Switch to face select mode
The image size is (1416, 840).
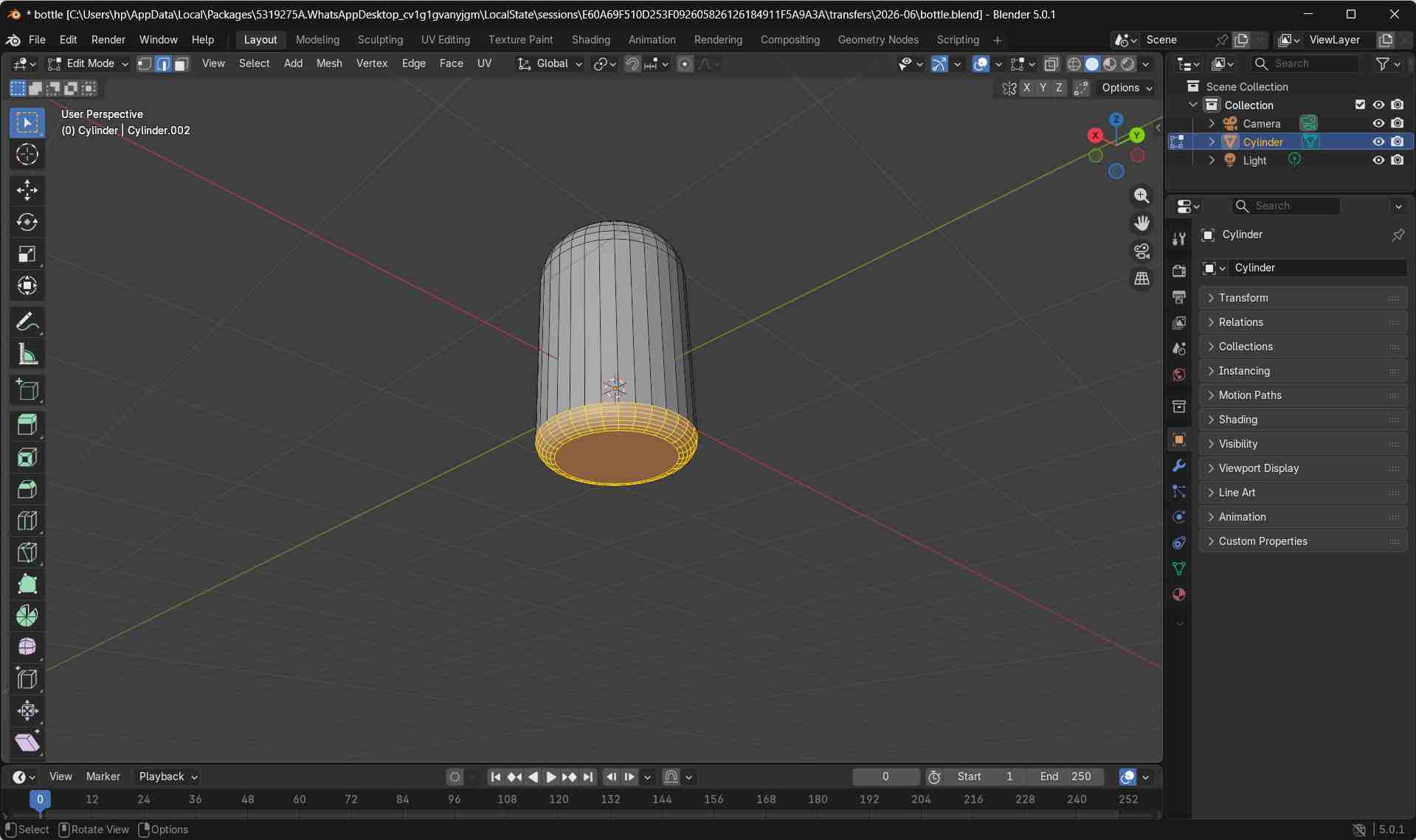[x=181, y=64]
